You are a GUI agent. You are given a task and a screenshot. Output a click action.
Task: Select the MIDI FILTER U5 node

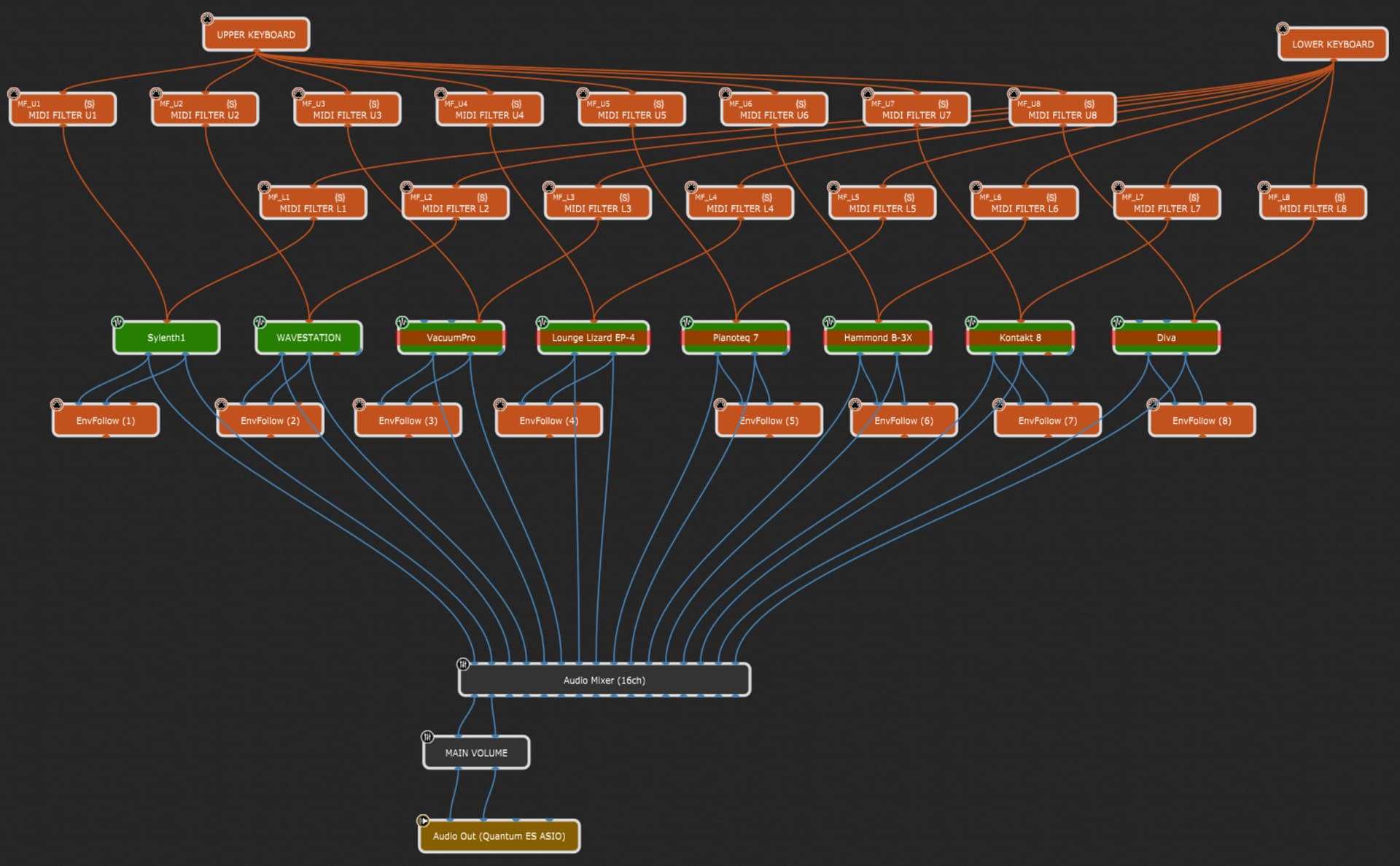pos(631,109)
